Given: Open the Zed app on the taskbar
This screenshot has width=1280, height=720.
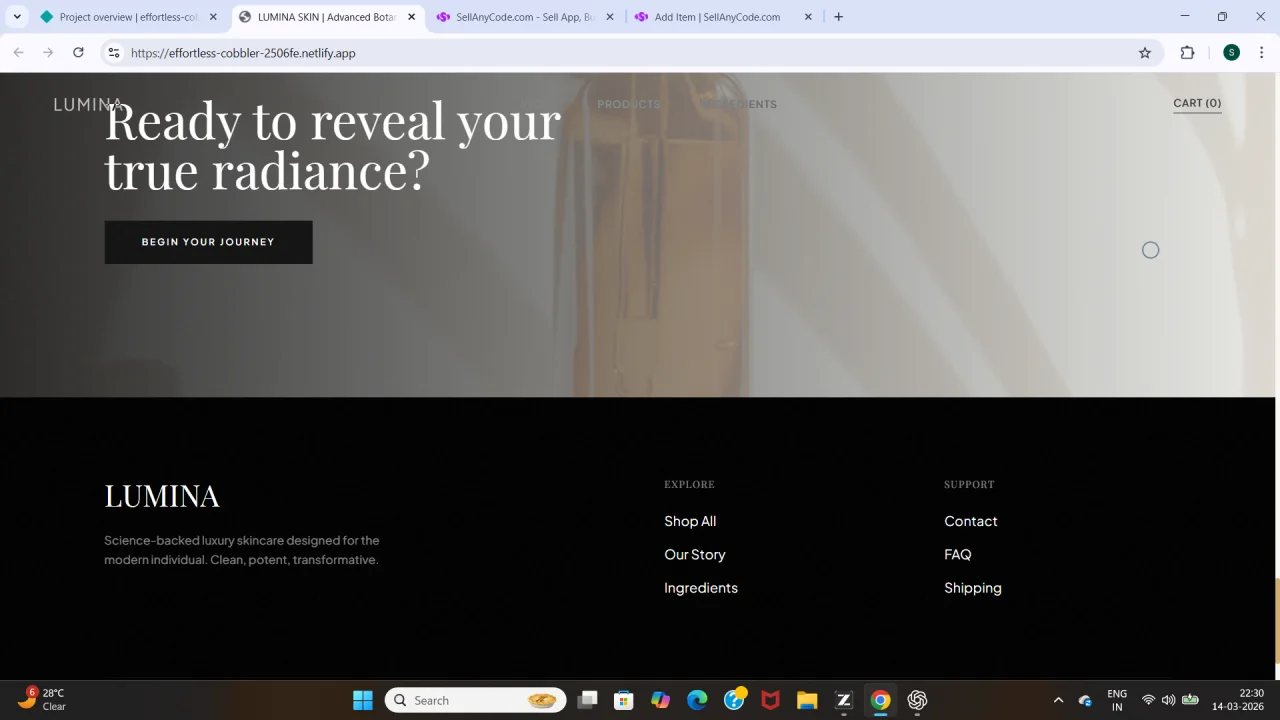Looking at the screenshot, I should [844, 700].
